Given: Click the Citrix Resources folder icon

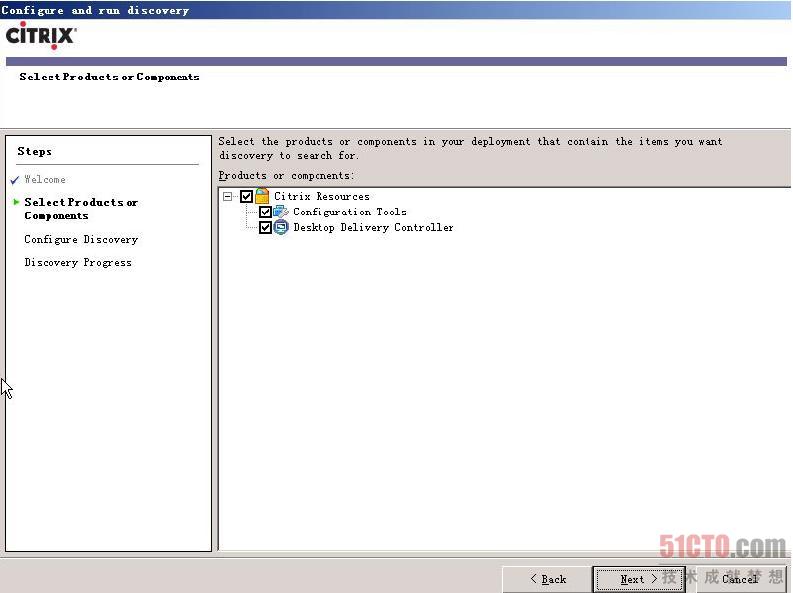Looking at the screenshot, I should coord(262,196).
